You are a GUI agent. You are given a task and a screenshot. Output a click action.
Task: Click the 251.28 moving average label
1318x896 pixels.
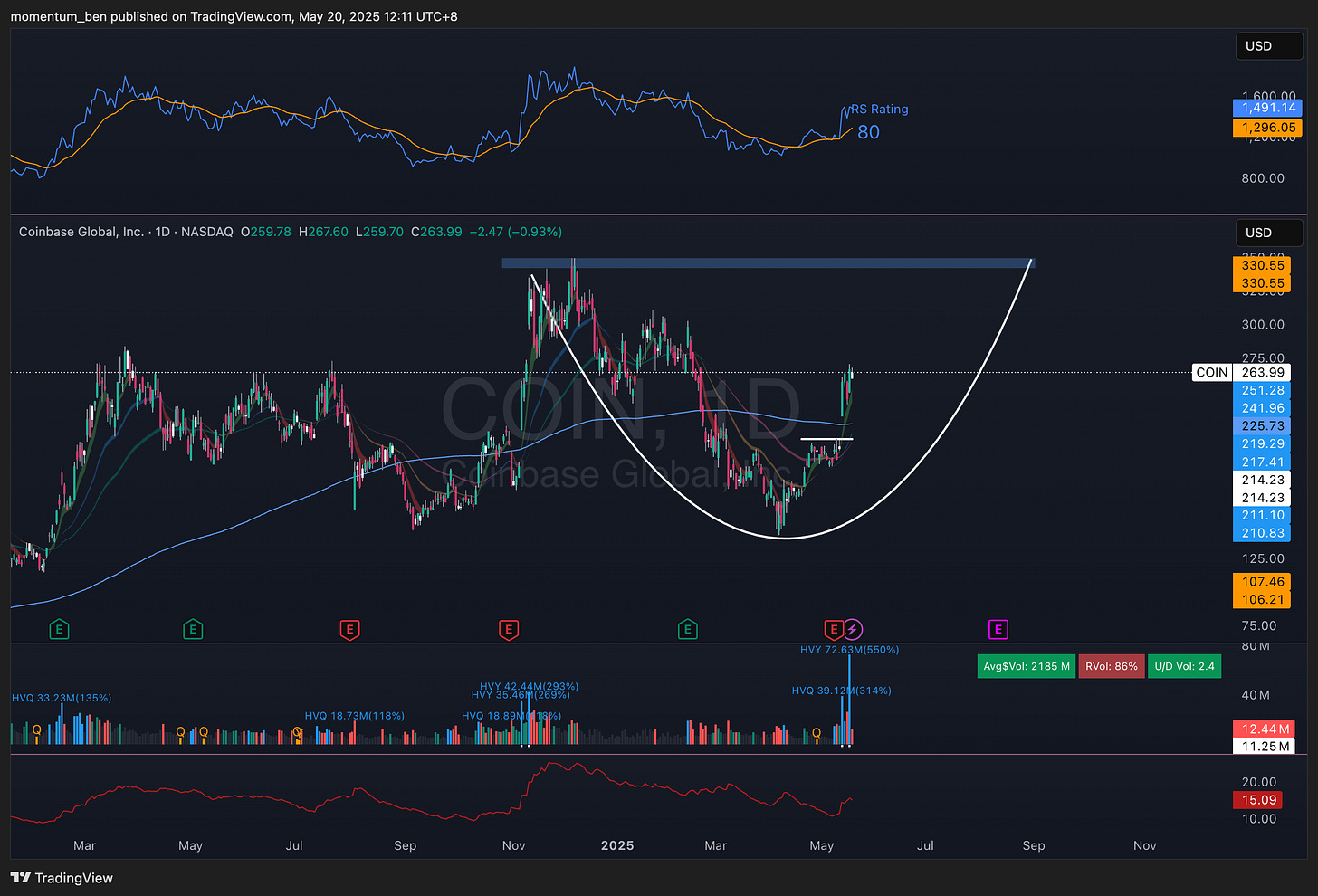point(1262,390)
